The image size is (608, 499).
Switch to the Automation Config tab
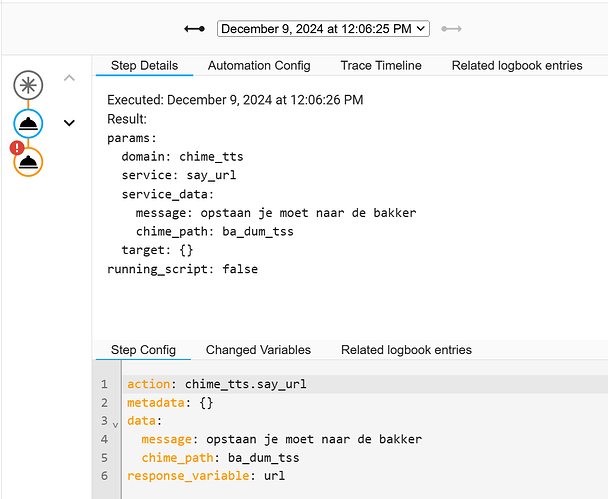[259, 66]
